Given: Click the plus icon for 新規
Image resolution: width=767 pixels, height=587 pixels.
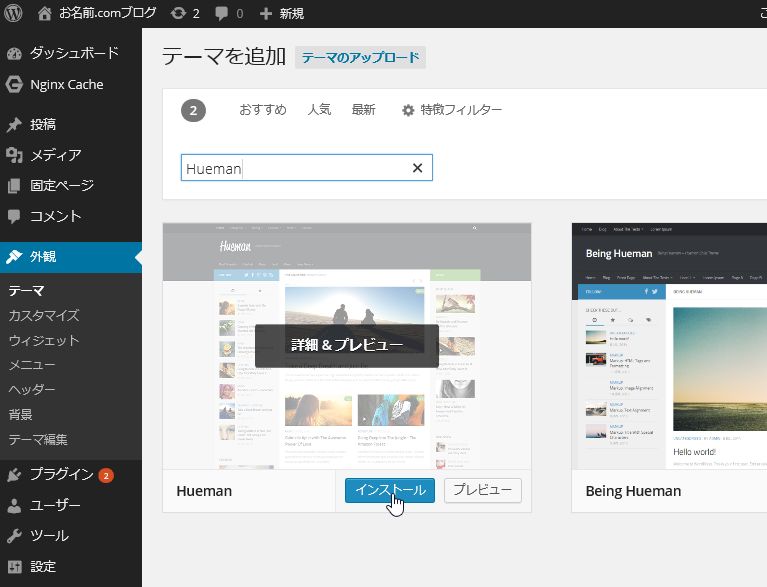Looking at the screenshot, I should tap(266, 13).
